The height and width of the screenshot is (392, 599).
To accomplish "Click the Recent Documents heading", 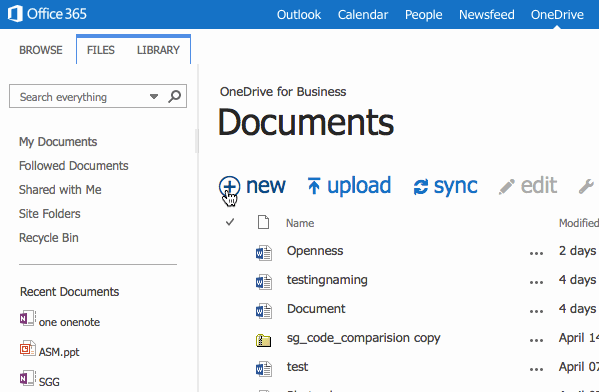I will [70, 292].
